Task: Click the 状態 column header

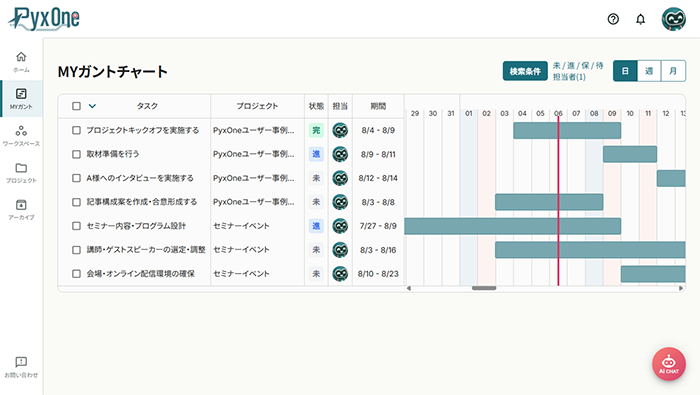Action: 316,106
